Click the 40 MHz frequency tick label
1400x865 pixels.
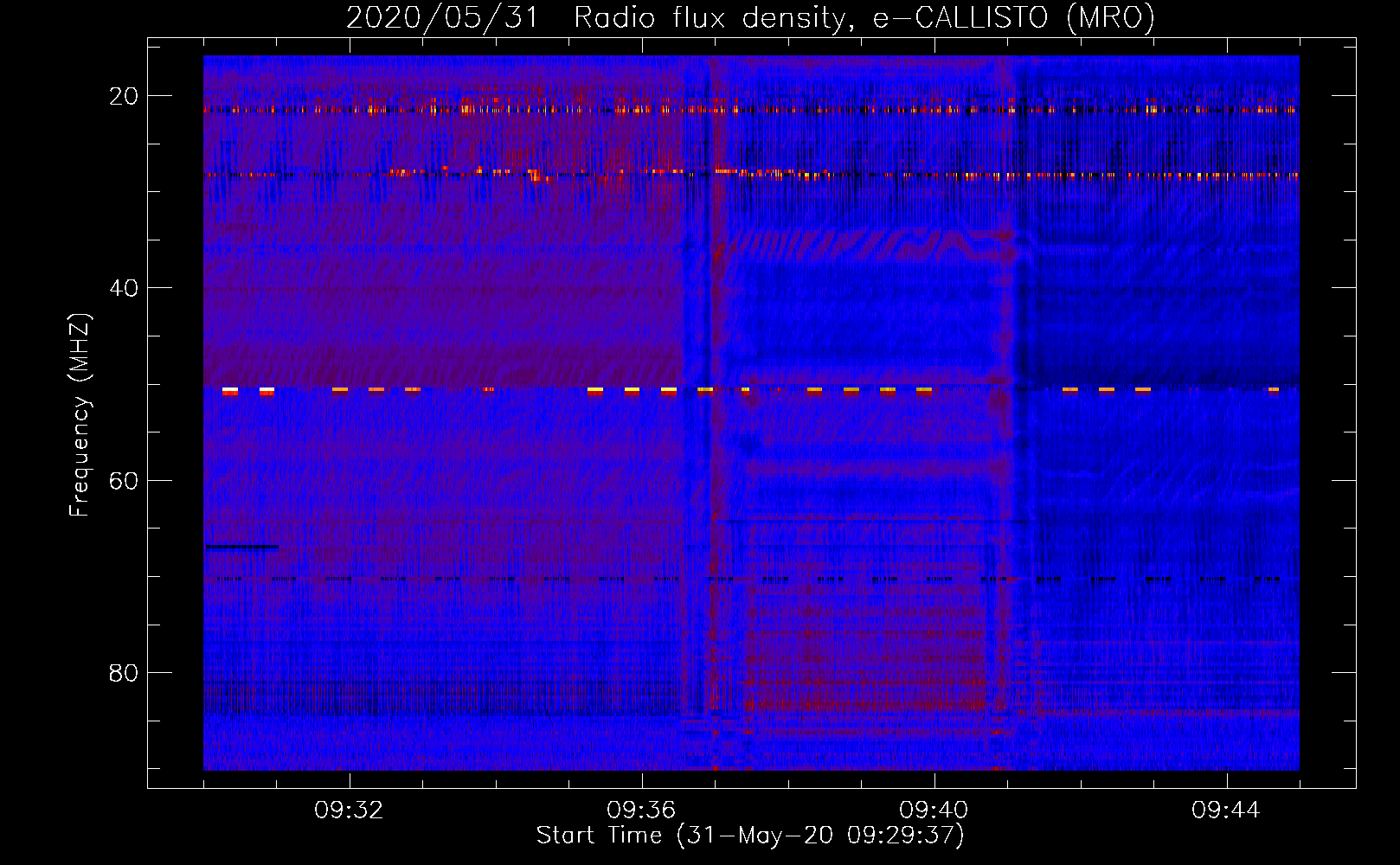click(x=124, y=288)
